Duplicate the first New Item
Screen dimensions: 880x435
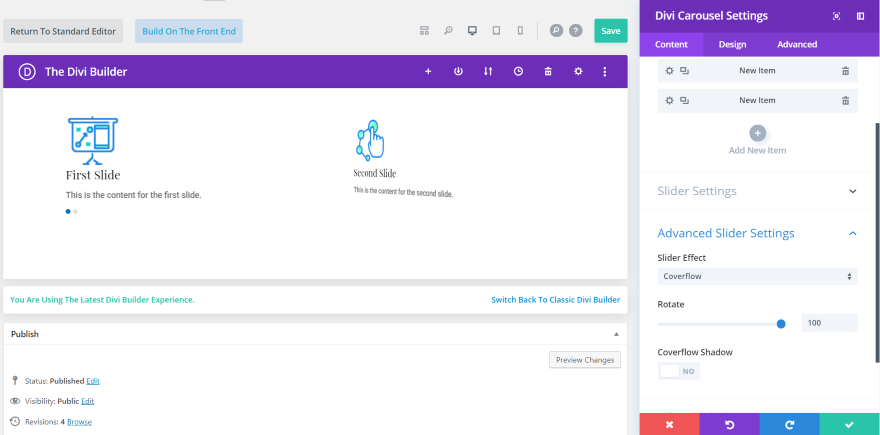[x=684, y=71]
